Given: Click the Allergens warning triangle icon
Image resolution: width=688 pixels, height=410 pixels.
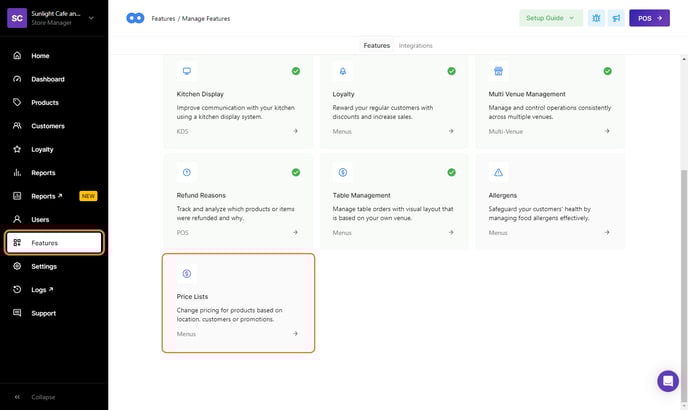Looking at the screenshot, I should tap(498, 172).
